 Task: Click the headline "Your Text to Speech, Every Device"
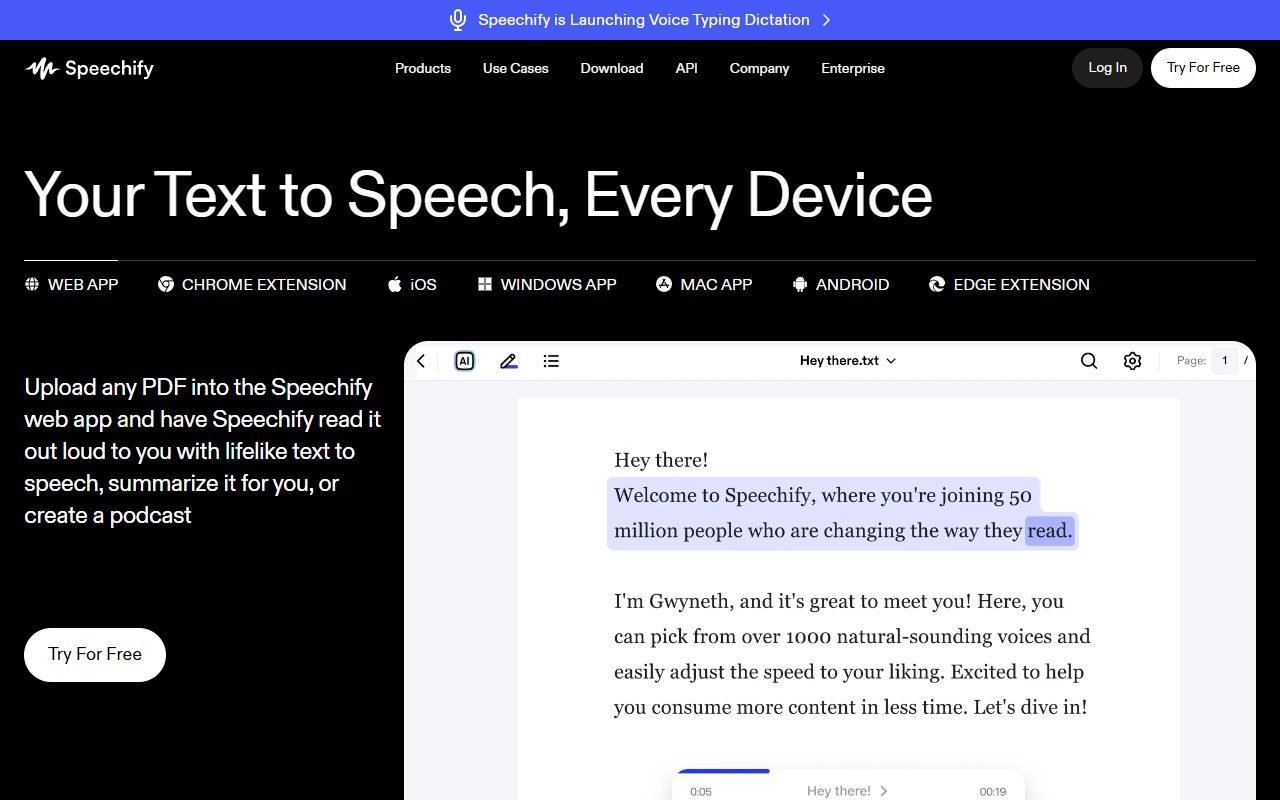tap(478, 195)
